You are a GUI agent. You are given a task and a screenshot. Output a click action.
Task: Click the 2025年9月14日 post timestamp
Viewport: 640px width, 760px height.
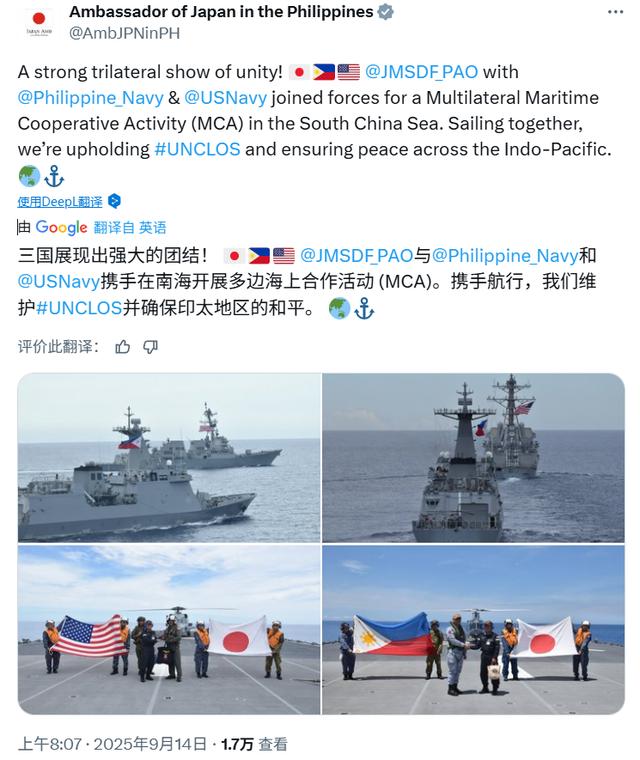pos(150,744)
